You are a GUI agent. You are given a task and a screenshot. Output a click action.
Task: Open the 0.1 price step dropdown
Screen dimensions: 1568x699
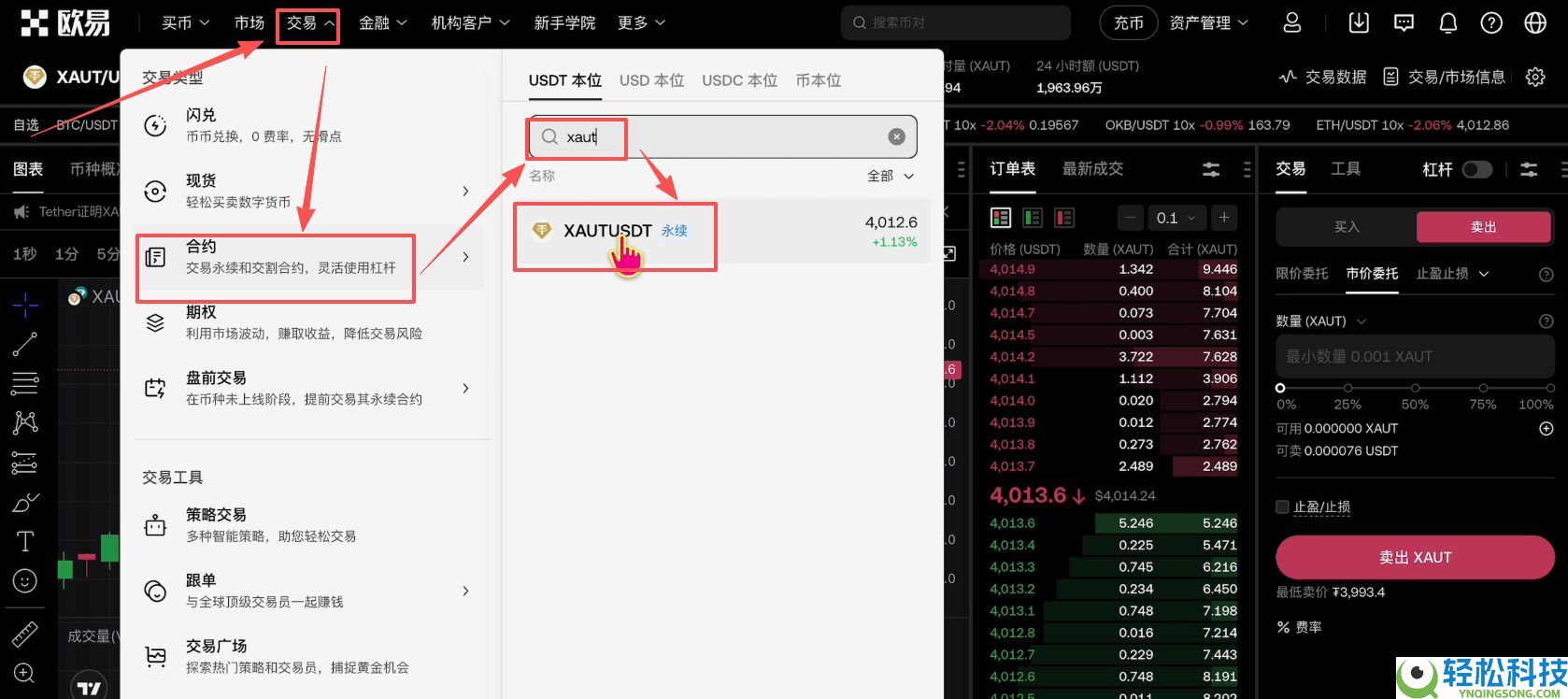click(x=1176, y=218)
